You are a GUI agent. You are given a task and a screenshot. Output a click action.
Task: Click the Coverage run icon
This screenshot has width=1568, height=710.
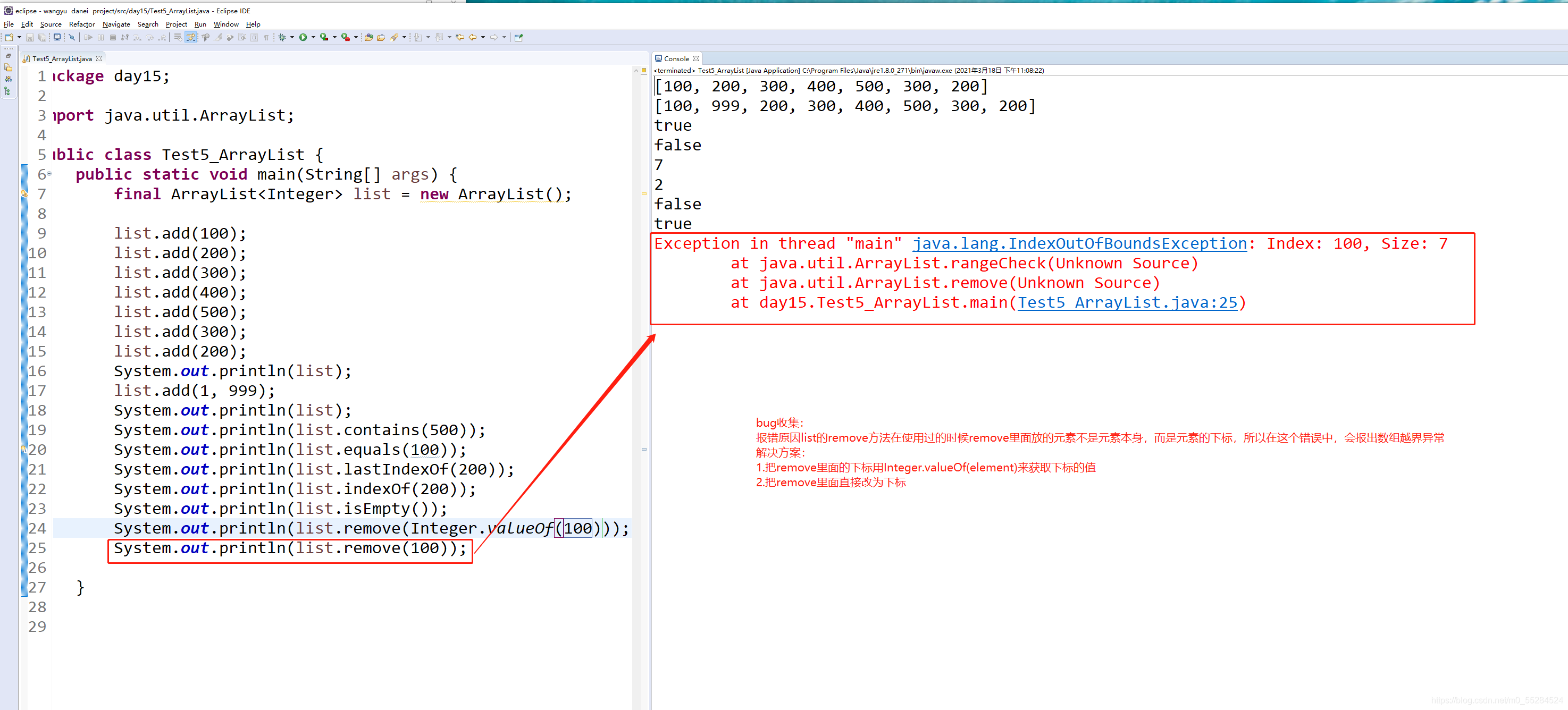click(x=324, y=37)
